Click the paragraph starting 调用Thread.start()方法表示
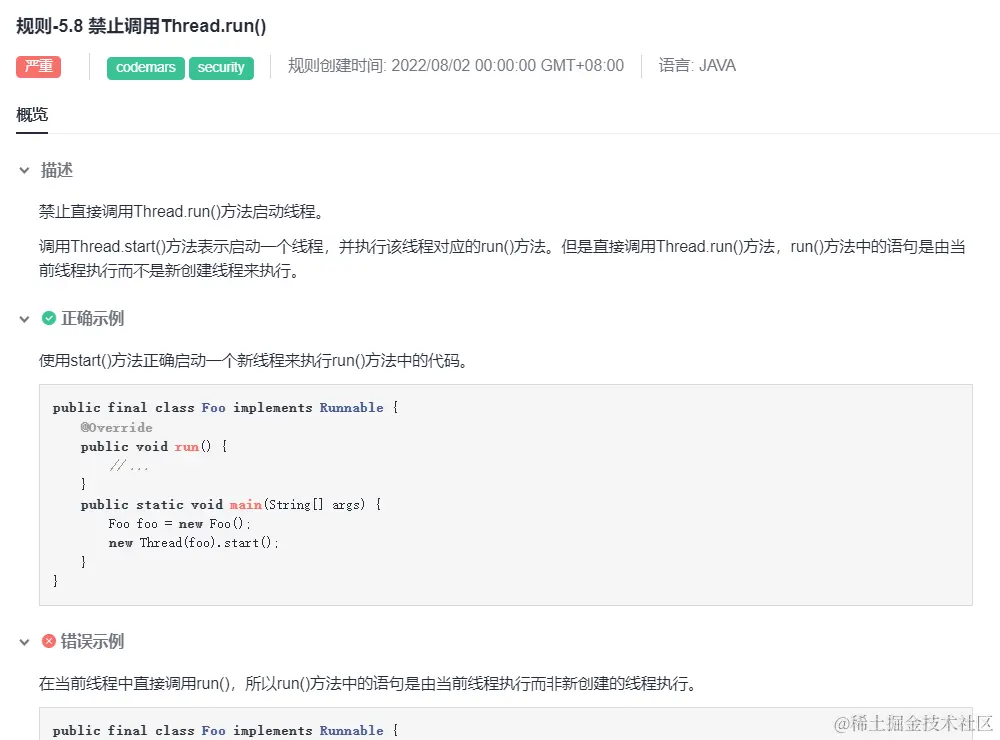The width and height of the screenshot is (1000, 740). (x=502, y=258)
